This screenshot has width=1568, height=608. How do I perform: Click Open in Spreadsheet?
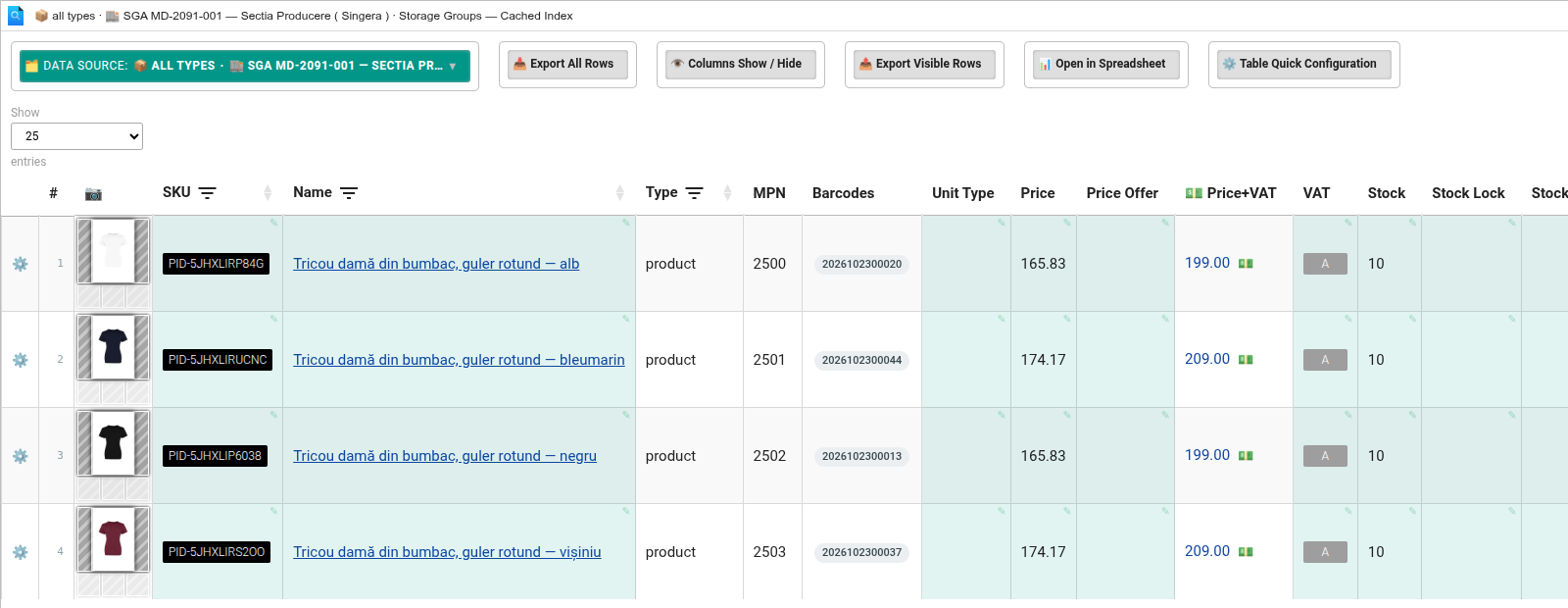(1106, 65)
